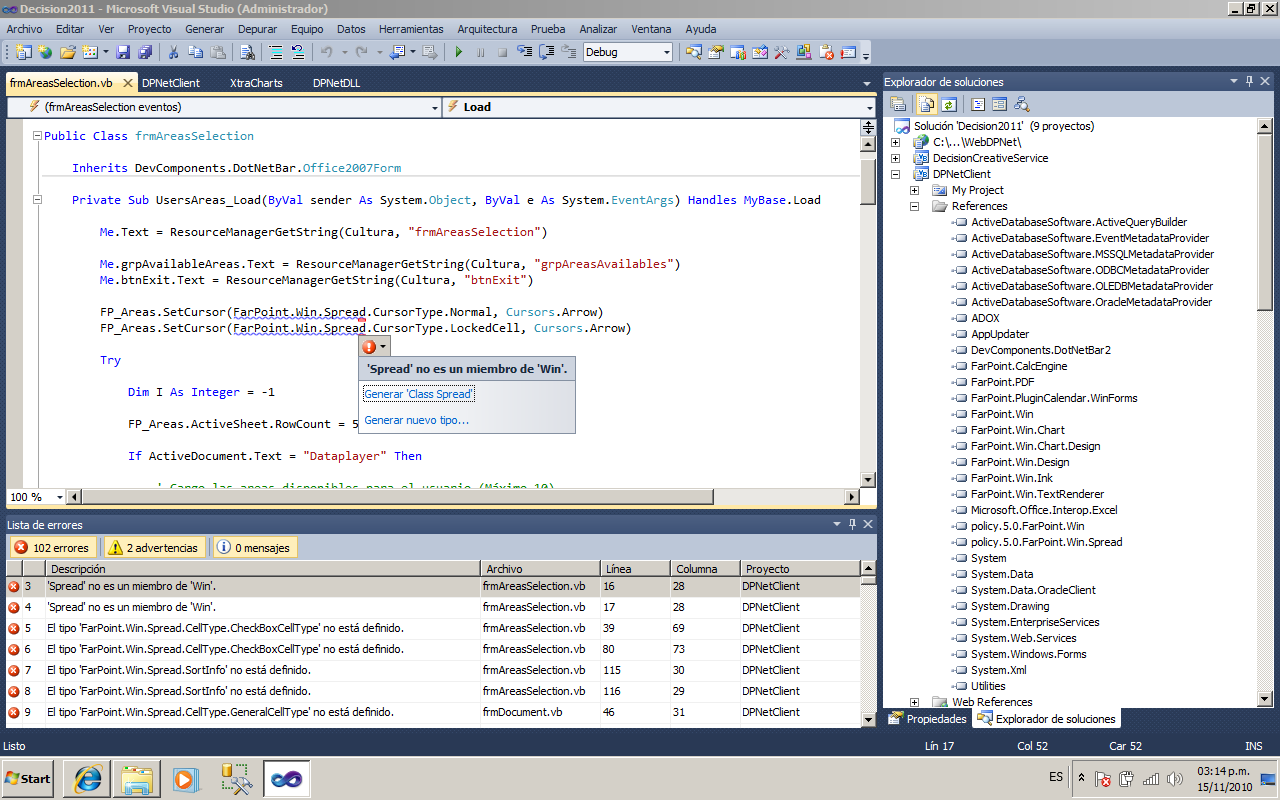Expand the Web References tree node

coord(914,702)
